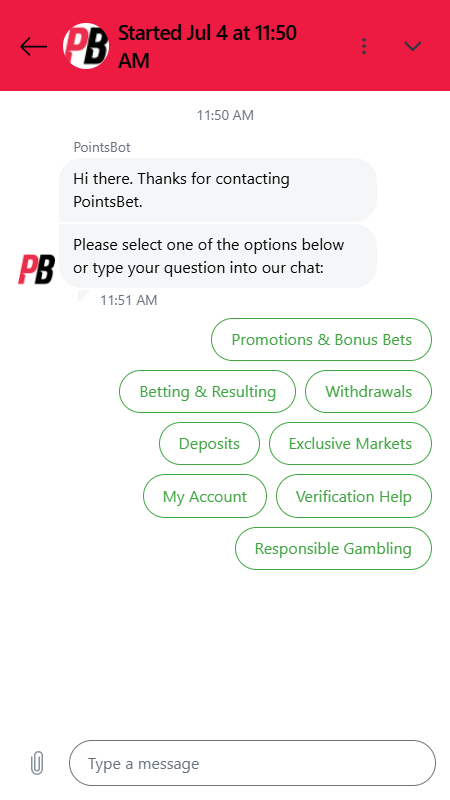Go back using the header arrow
This screenshot has height=800, width=450.
click(34, 46)
